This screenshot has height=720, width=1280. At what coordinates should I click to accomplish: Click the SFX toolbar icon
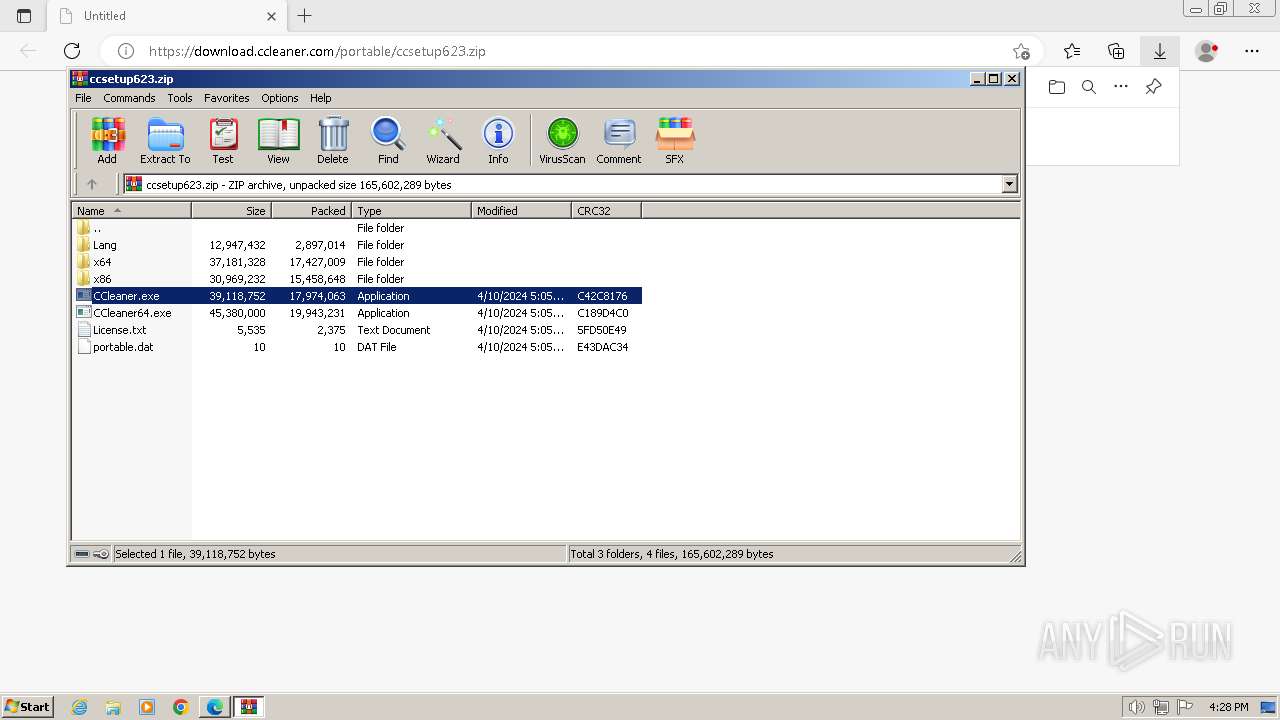[675, 140]
